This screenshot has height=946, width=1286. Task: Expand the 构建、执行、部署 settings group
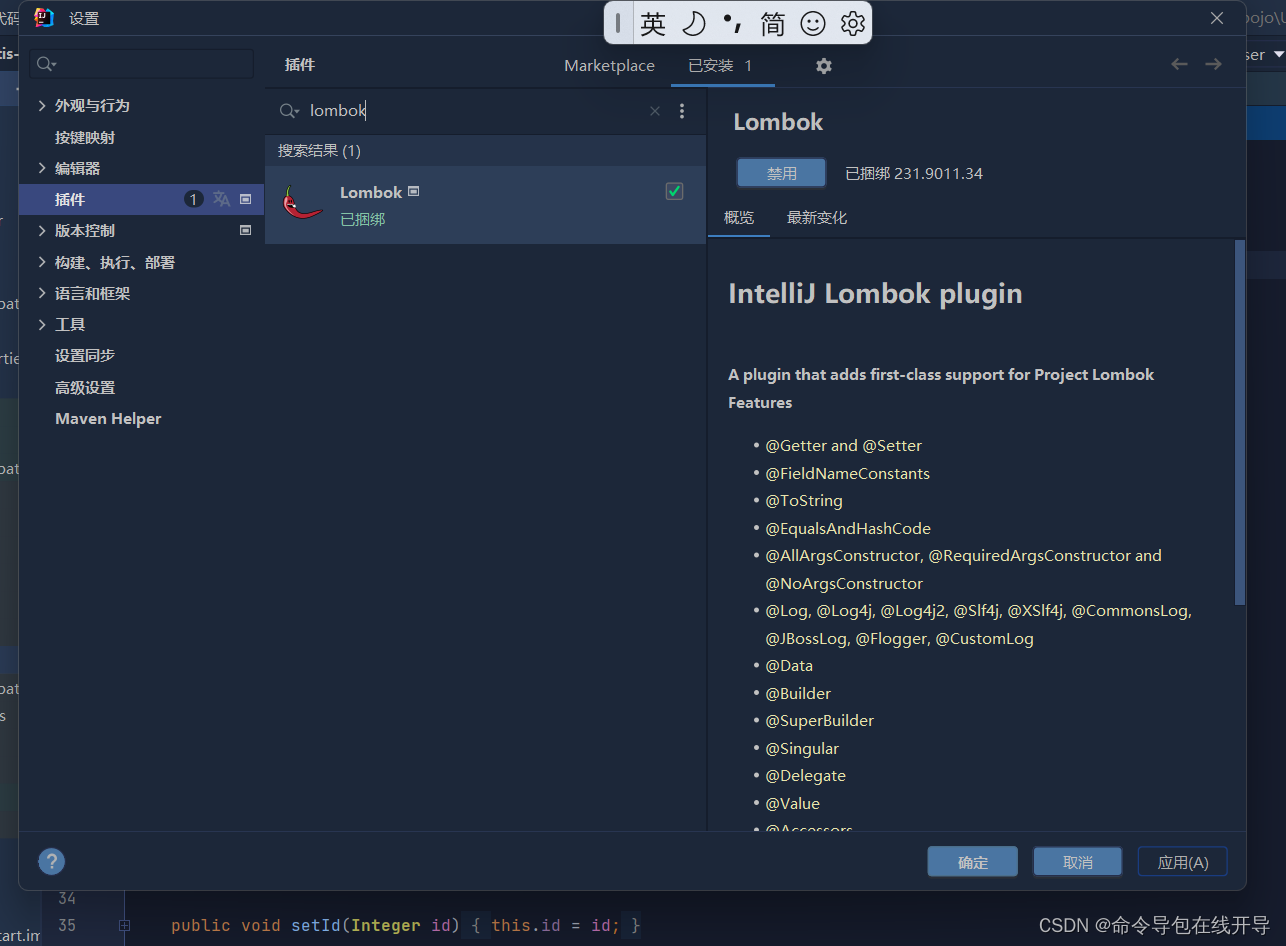coord(42,262)
